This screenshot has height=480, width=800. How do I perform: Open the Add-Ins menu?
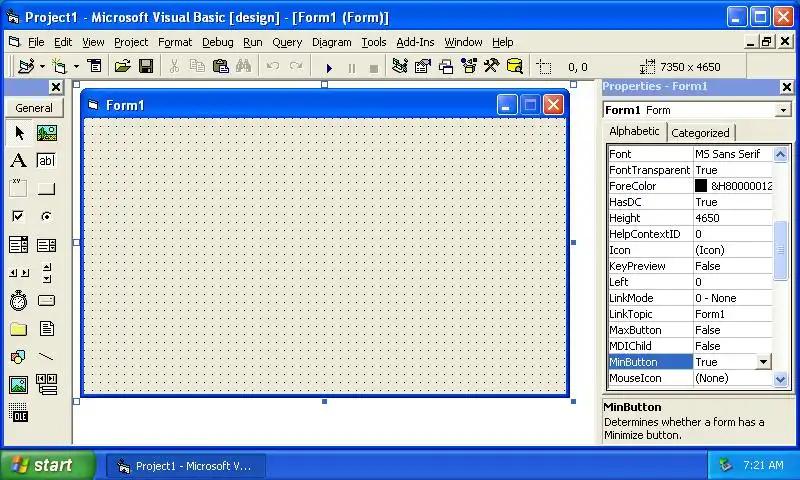tap(415, 42)
